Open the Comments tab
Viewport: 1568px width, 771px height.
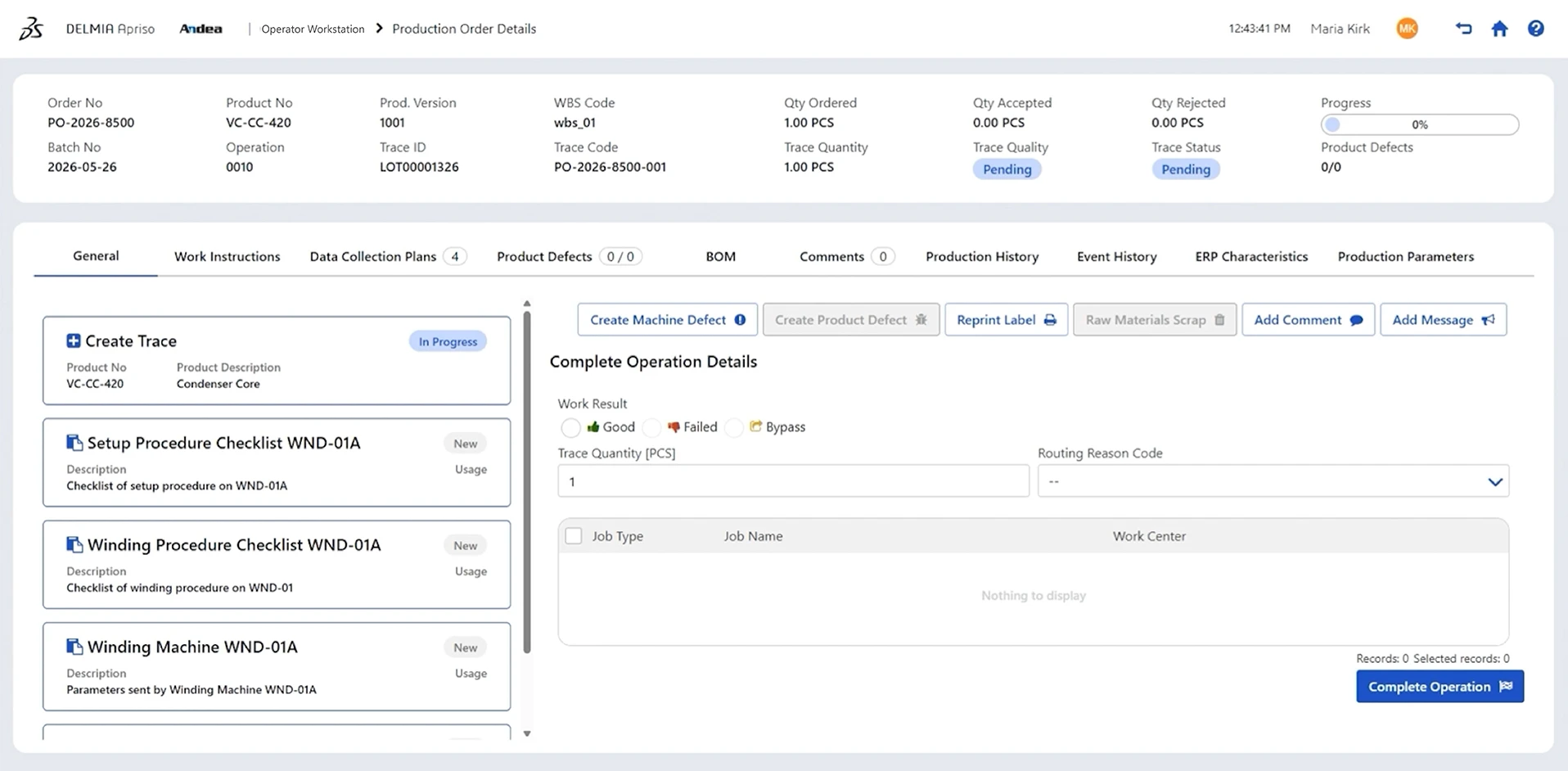(x=846, y=256)
